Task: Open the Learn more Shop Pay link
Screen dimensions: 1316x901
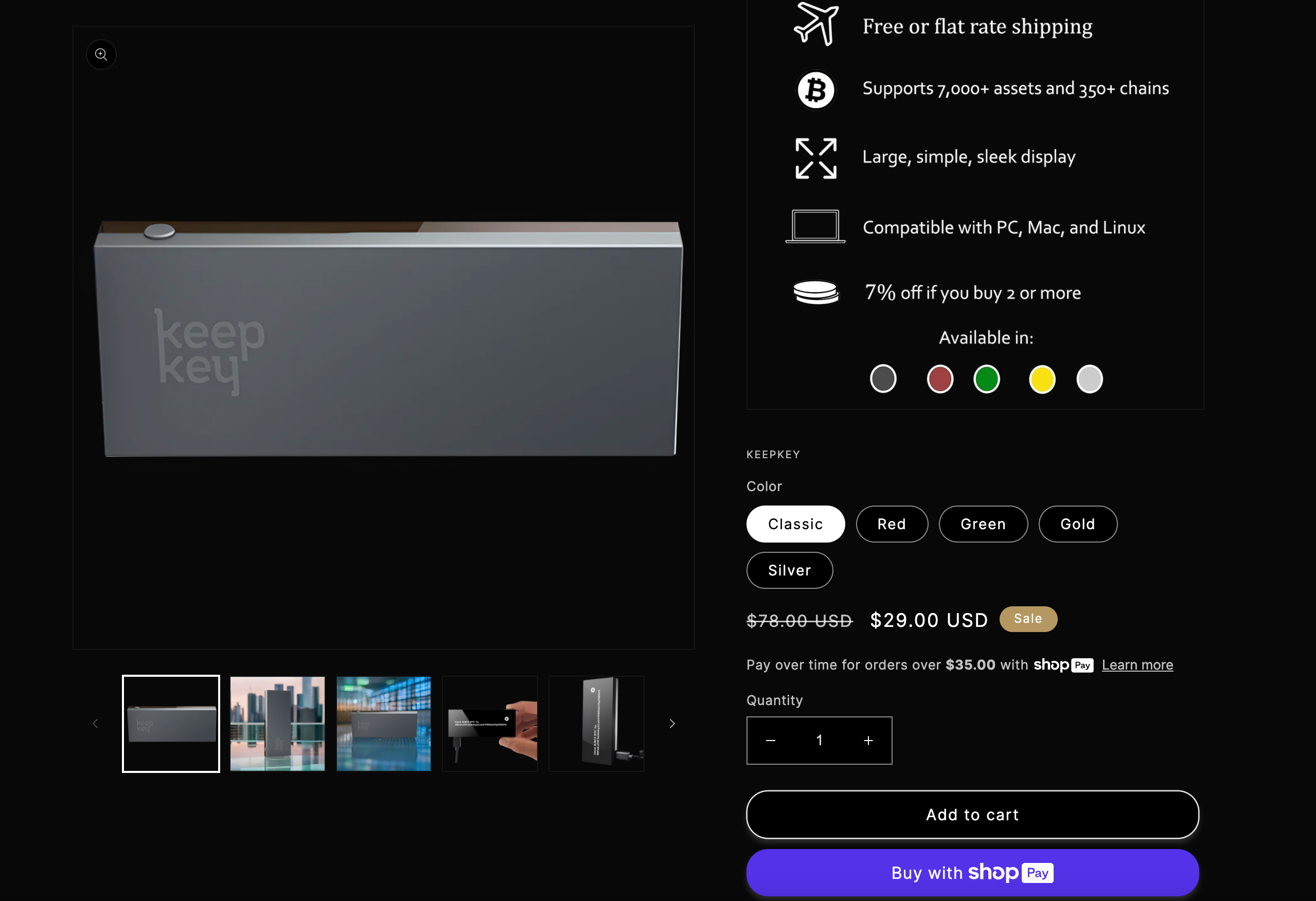Action: pyautogui.click(x=1137, y=664)
